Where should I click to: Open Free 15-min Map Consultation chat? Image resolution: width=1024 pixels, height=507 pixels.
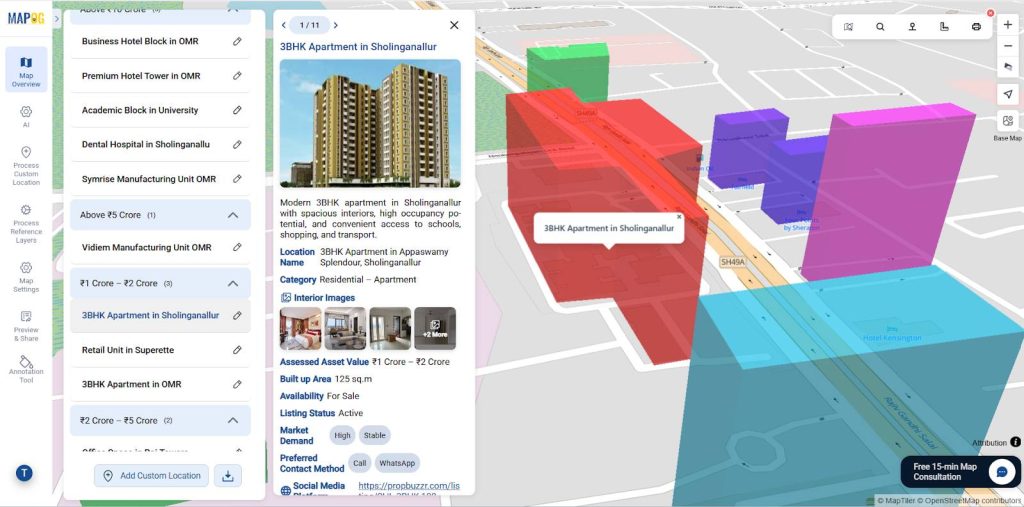coord(959,472)
